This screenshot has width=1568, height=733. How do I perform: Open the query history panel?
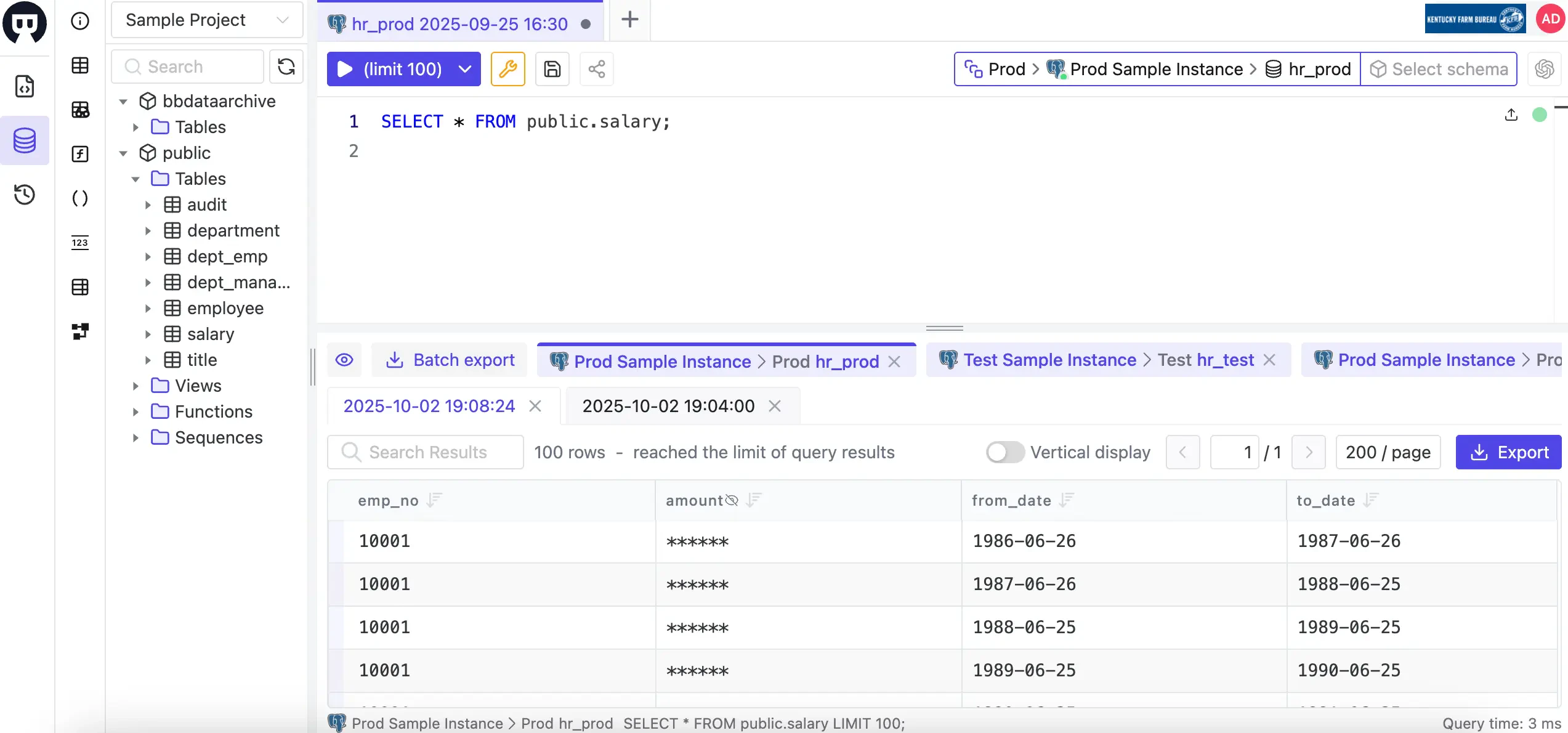[x=25, y=195]
